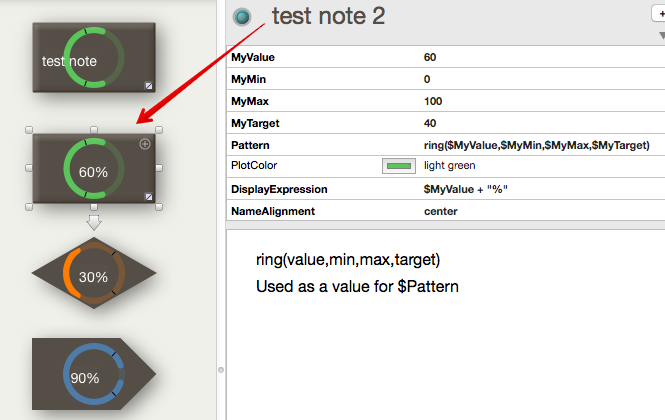
Task: Edit the MyValue field showing 60
Action: [x=430, y=57]
